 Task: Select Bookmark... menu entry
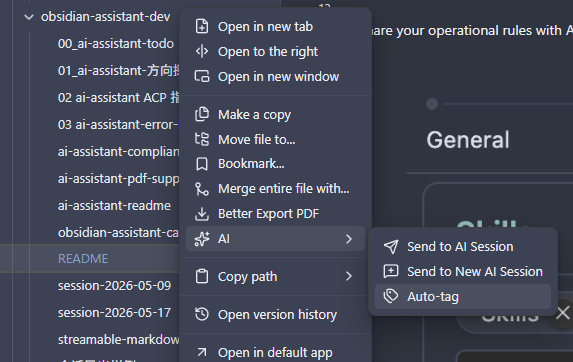(276, 164)
